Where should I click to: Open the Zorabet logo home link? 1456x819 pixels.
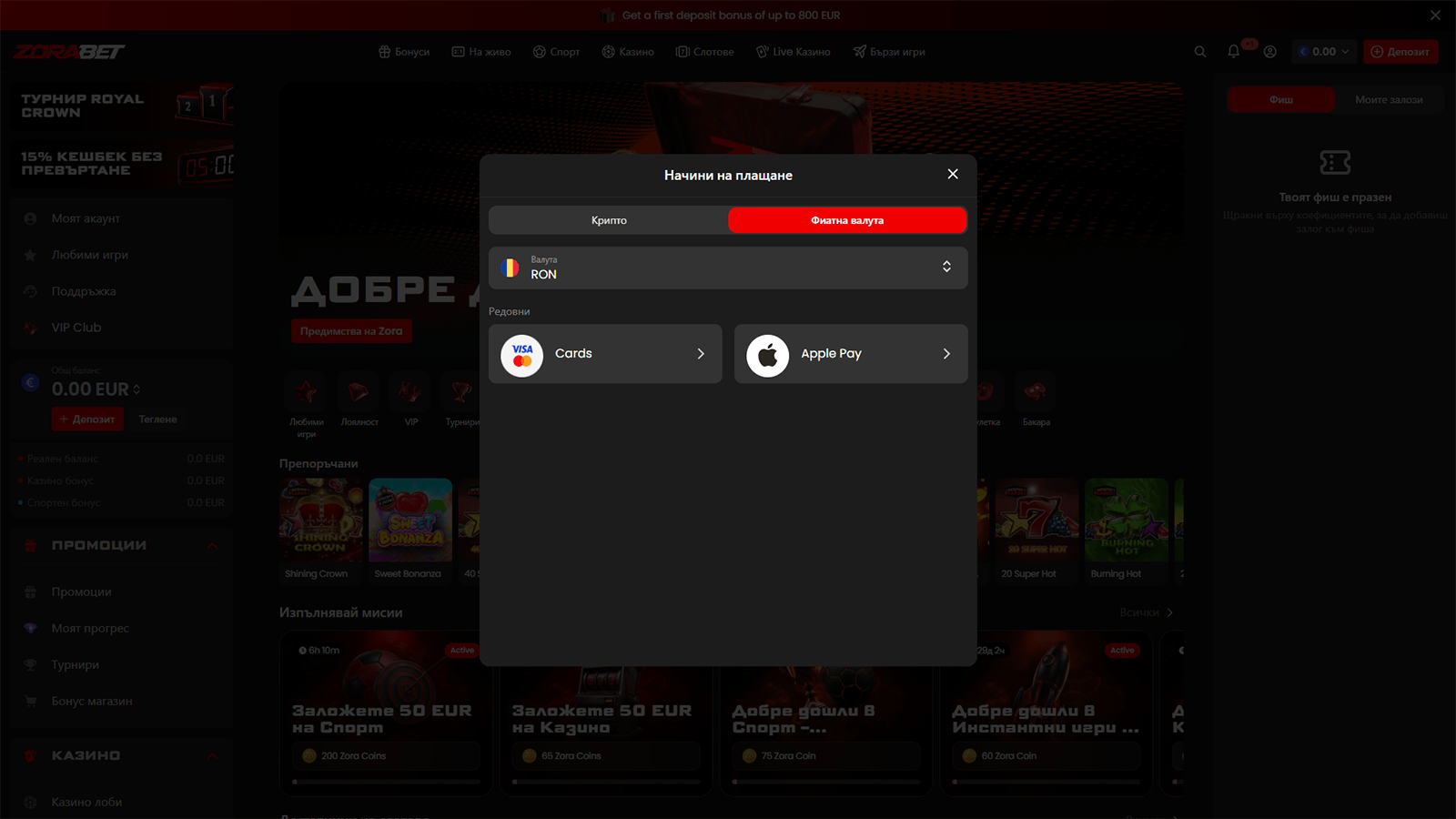click(69, 52)
